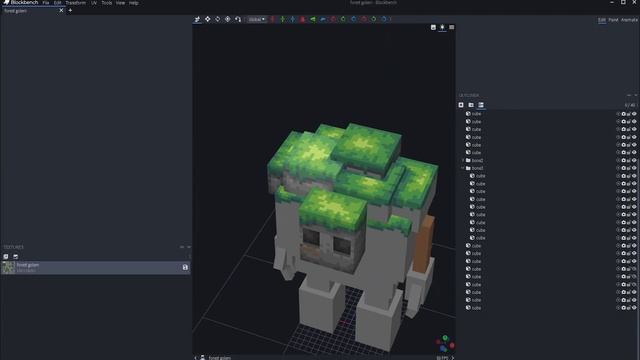640x360 pixels.
Task: Toggle export for the bone3 group
Action: click(623, 168)
